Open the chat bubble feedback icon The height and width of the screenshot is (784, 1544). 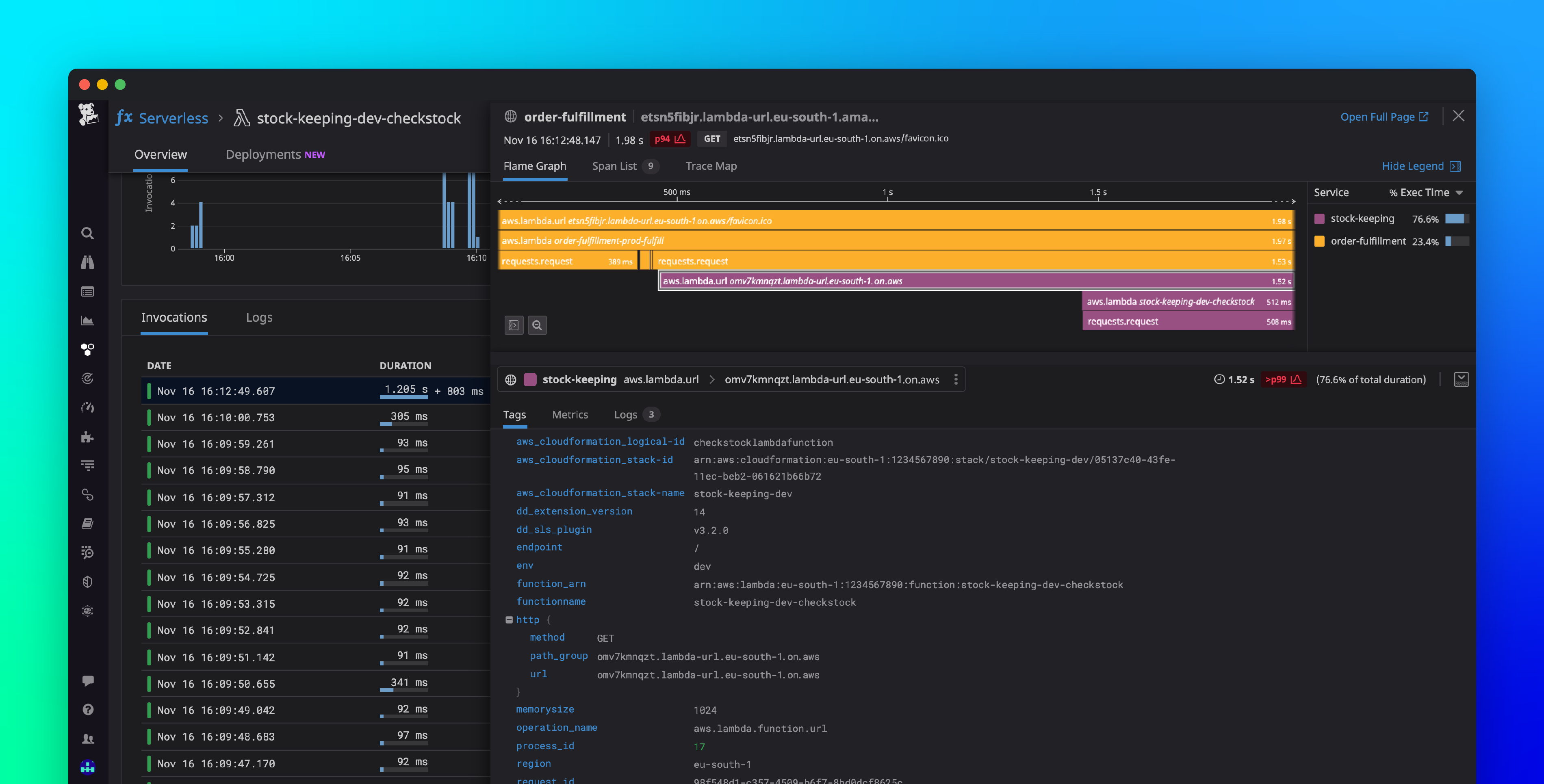coord(87,680)
